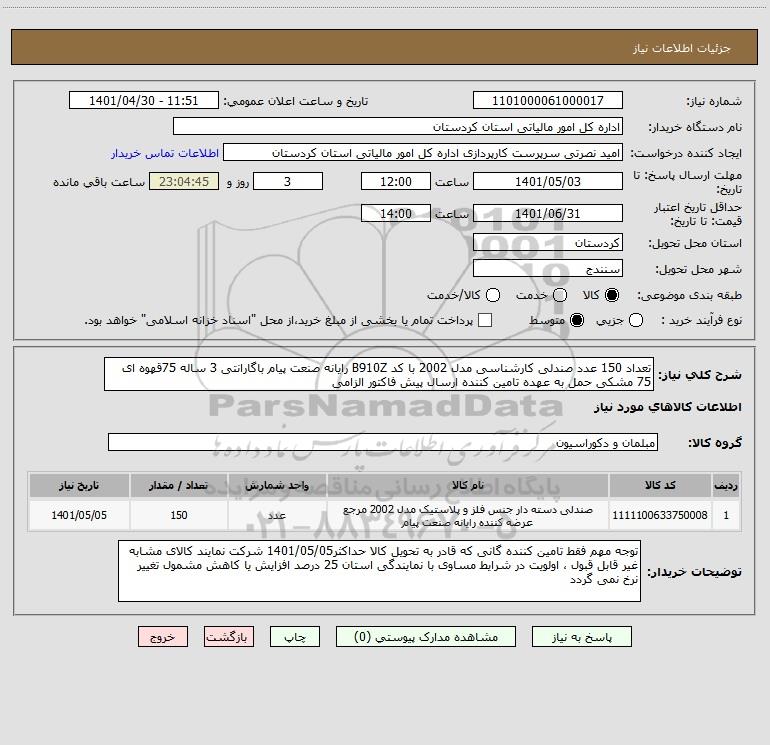Click the price validity date 1401/06/31
The width and height of the screenshot is (770, 745).
coord(548,213)
